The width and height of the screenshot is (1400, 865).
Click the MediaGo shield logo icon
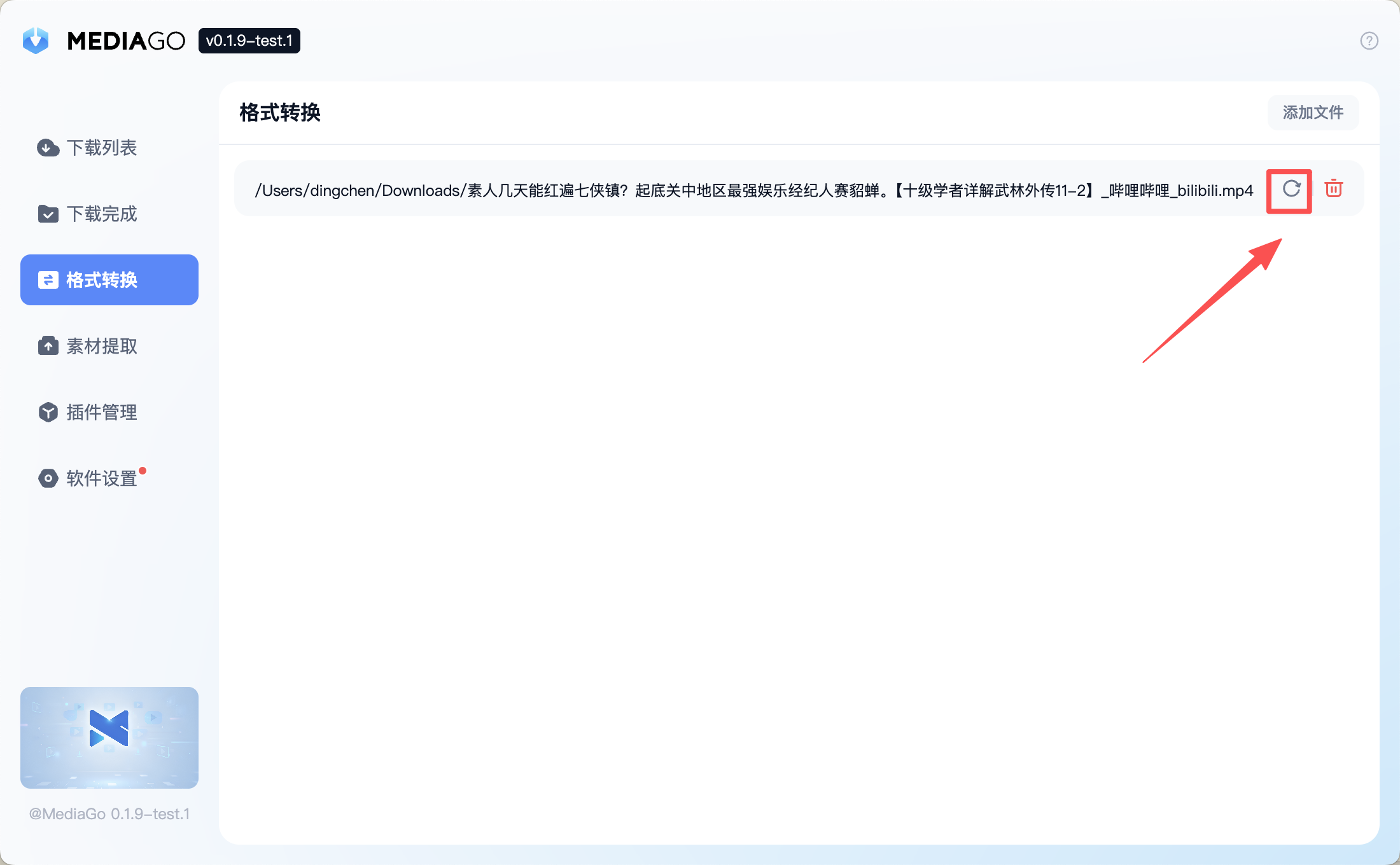click(x=36, y=40)
